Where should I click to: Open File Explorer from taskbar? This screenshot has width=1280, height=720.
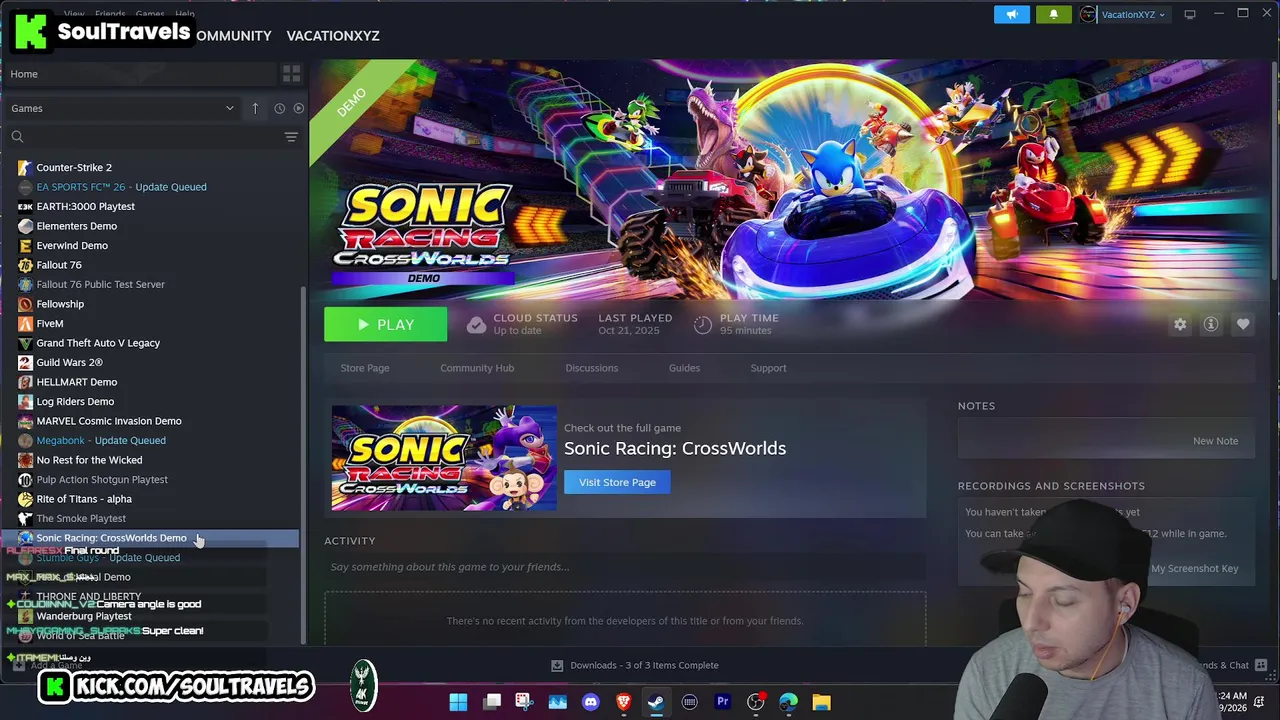(821, 702)
